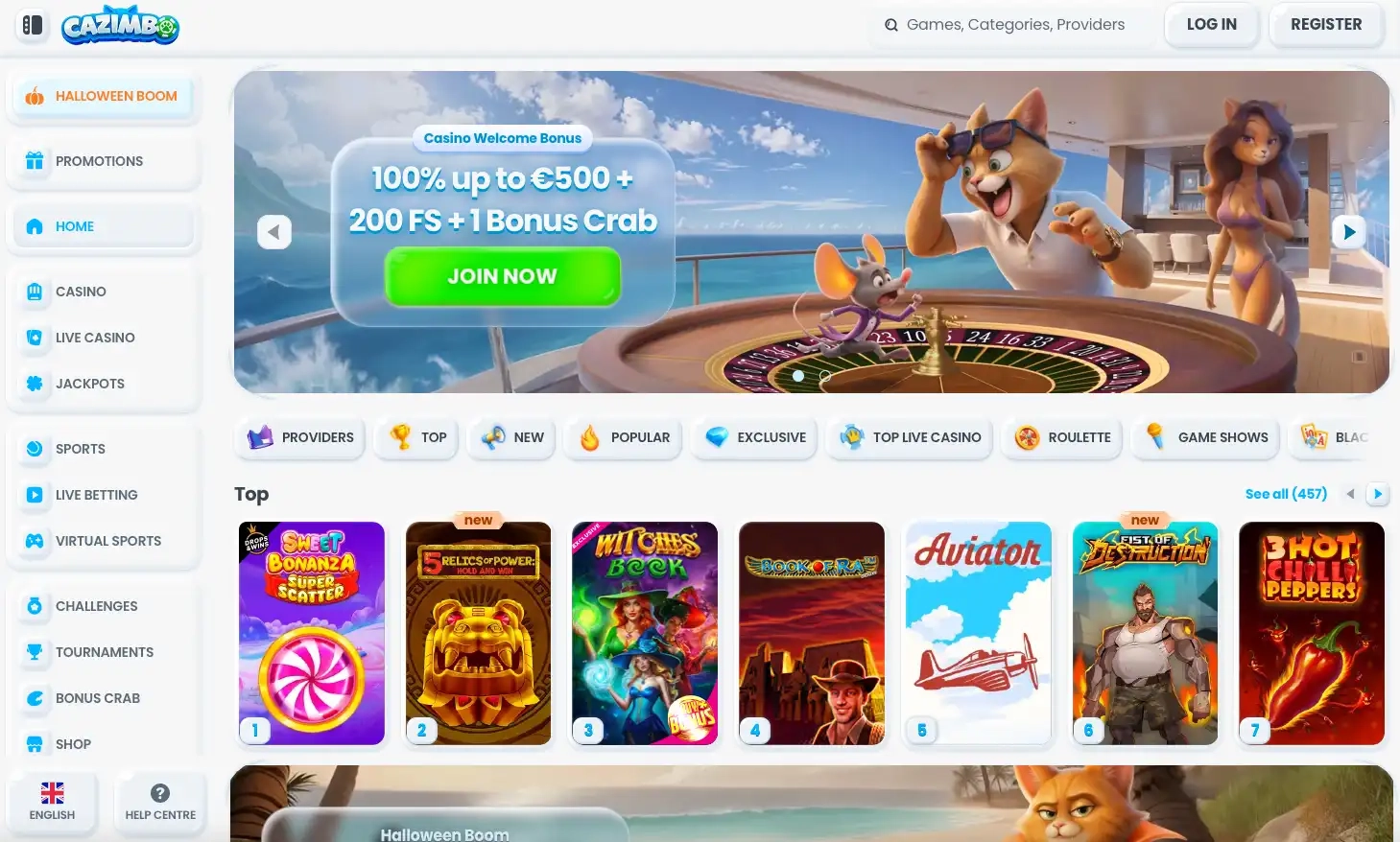The width and height of the screenshot is (1400, 842).
Task: Collapse the sidebar with the panel toggle icon
Action: [x=33, y=25]
